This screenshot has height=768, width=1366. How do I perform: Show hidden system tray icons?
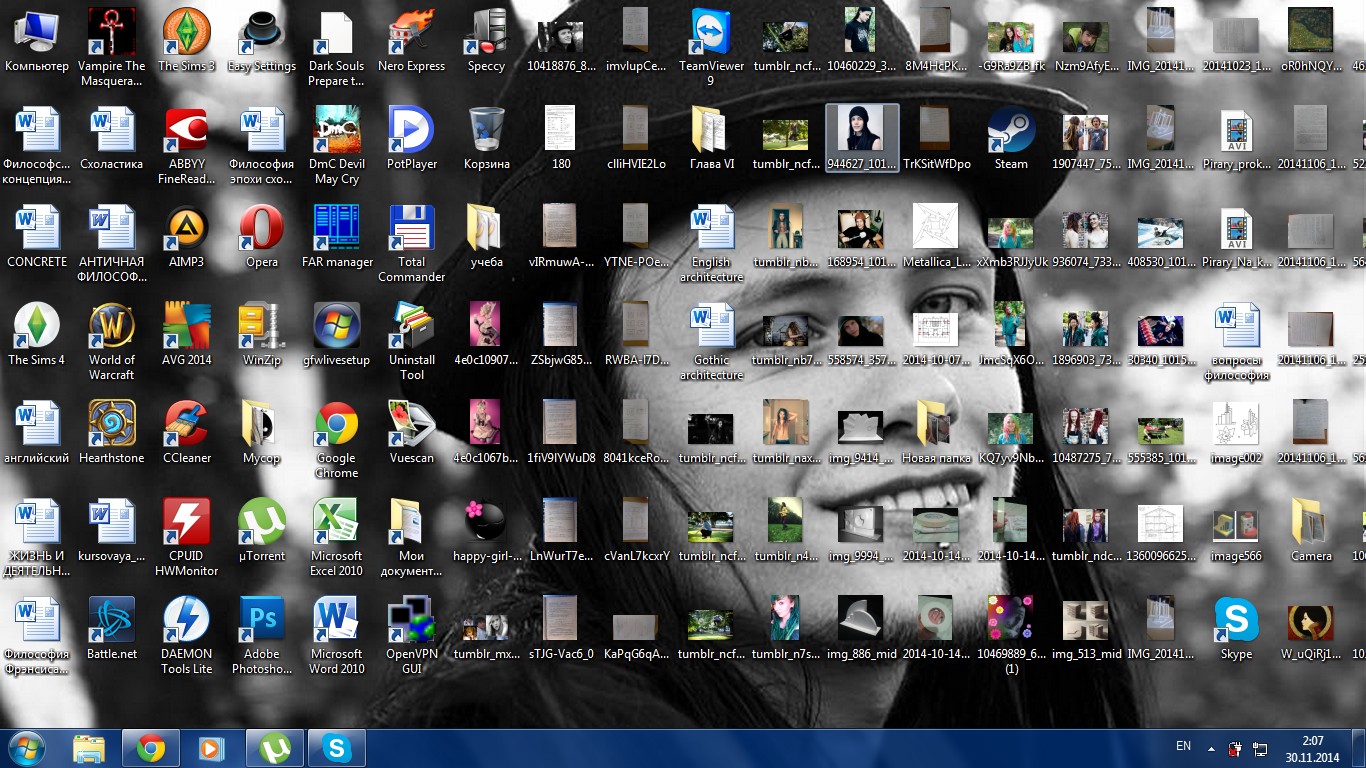point(1211,748)
